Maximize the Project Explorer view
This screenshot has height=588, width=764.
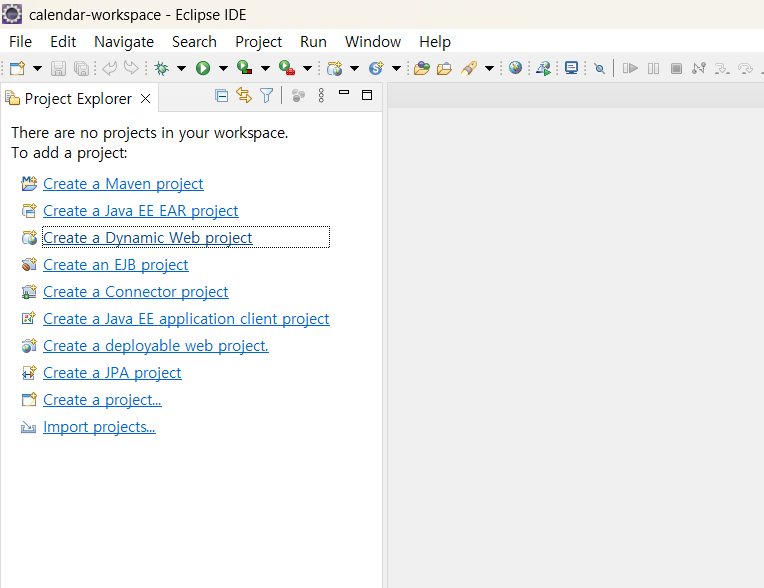point(367,95)
